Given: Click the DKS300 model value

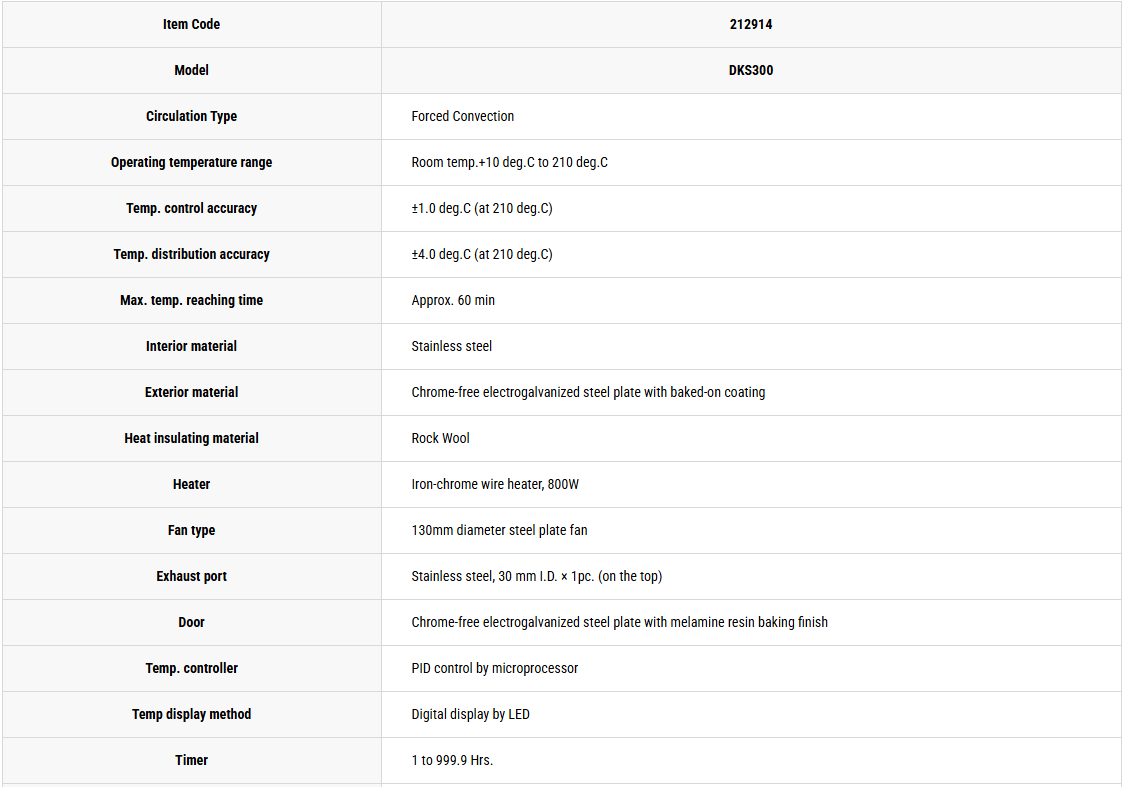Looking at the screenshot, I should click(750, 70).
